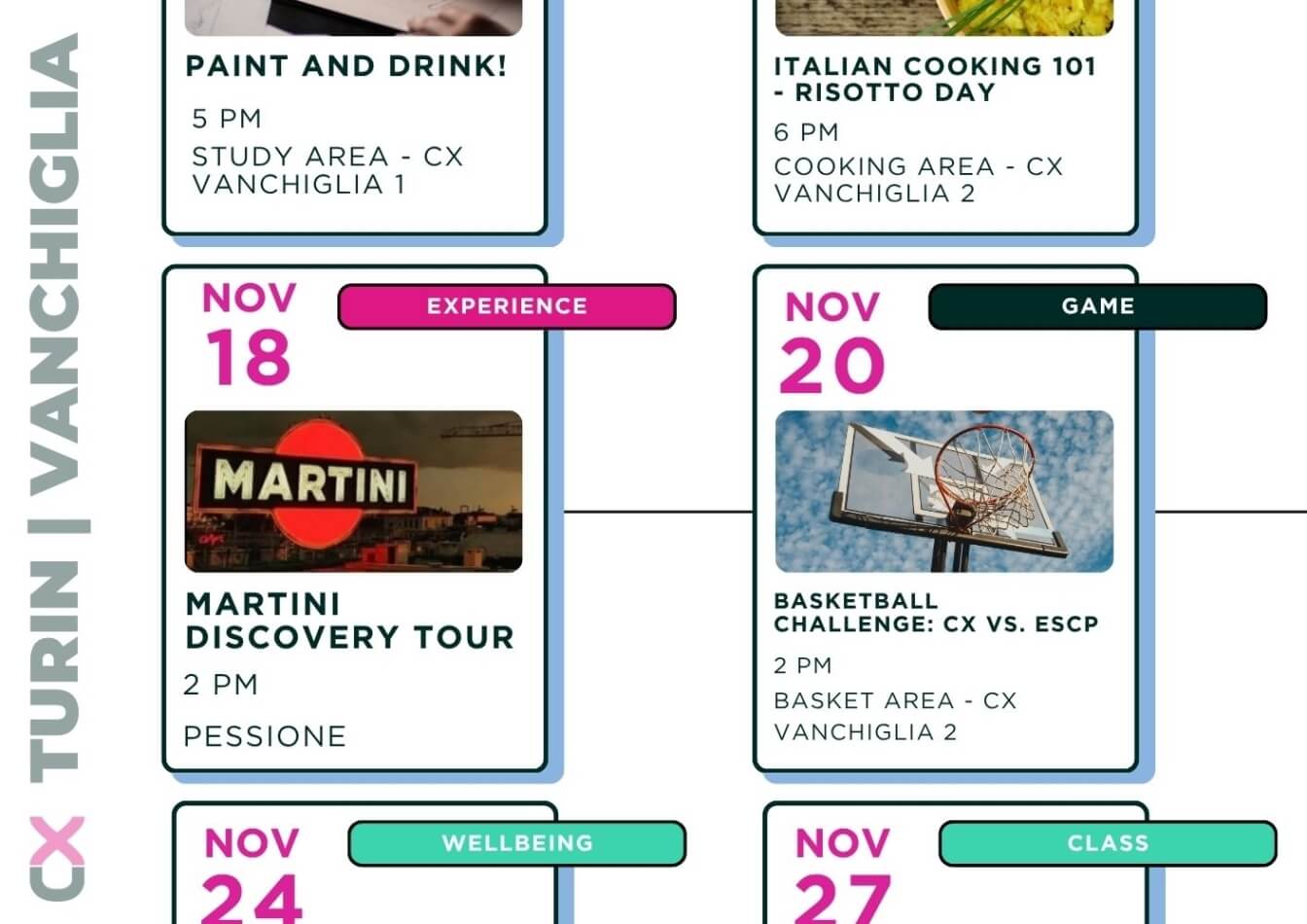
Task: Open the Martini sign photo
Action: (353, 491)
